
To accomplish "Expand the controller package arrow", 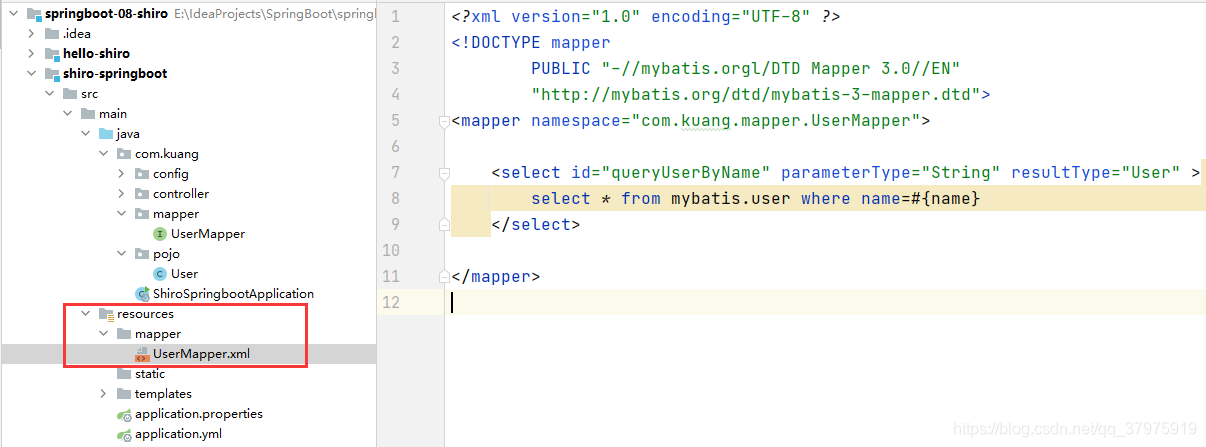I will click(120, 194).
